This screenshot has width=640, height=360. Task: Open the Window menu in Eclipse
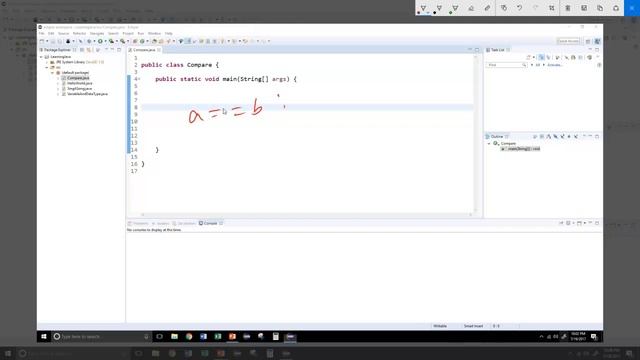coord(154,33)
